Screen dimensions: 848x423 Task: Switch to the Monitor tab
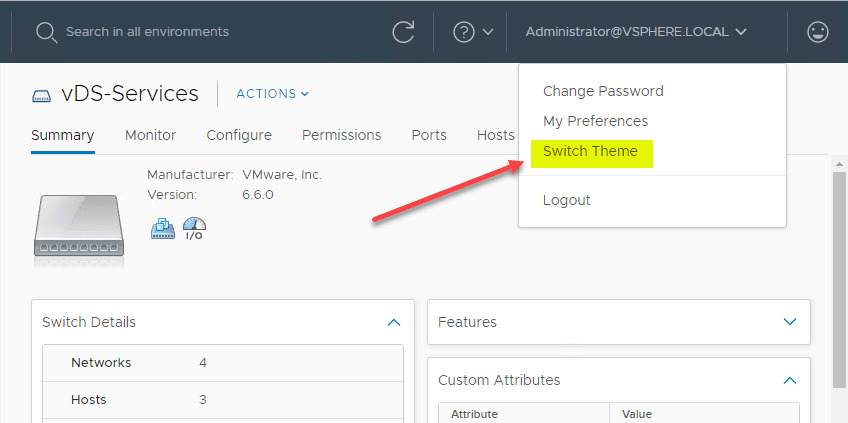(x=150, y=135)
